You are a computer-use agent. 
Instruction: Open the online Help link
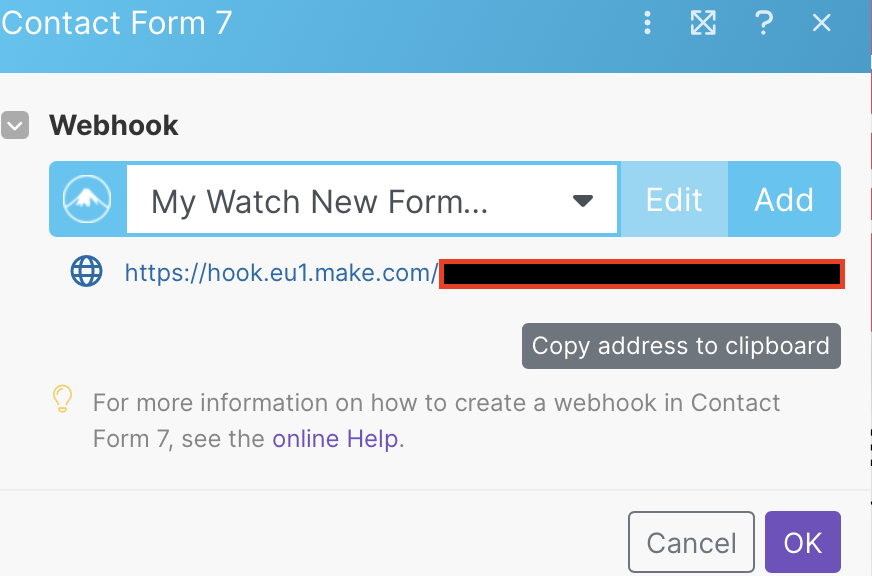[335, 439]
